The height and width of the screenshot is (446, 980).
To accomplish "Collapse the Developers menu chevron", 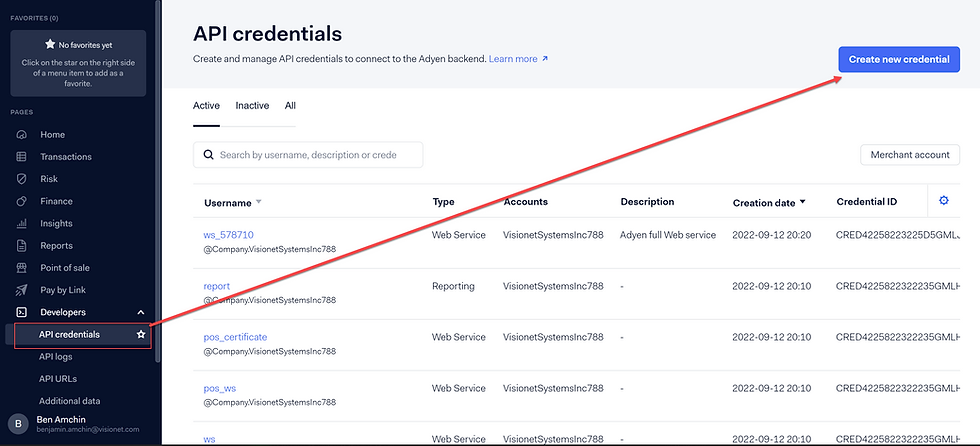I will [x=141, y=312].
